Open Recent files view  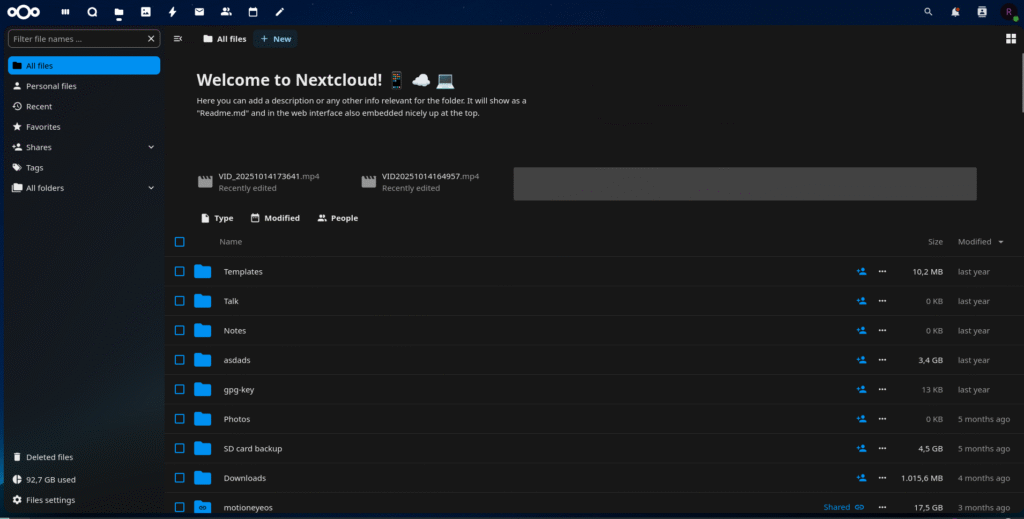point(39,106)
